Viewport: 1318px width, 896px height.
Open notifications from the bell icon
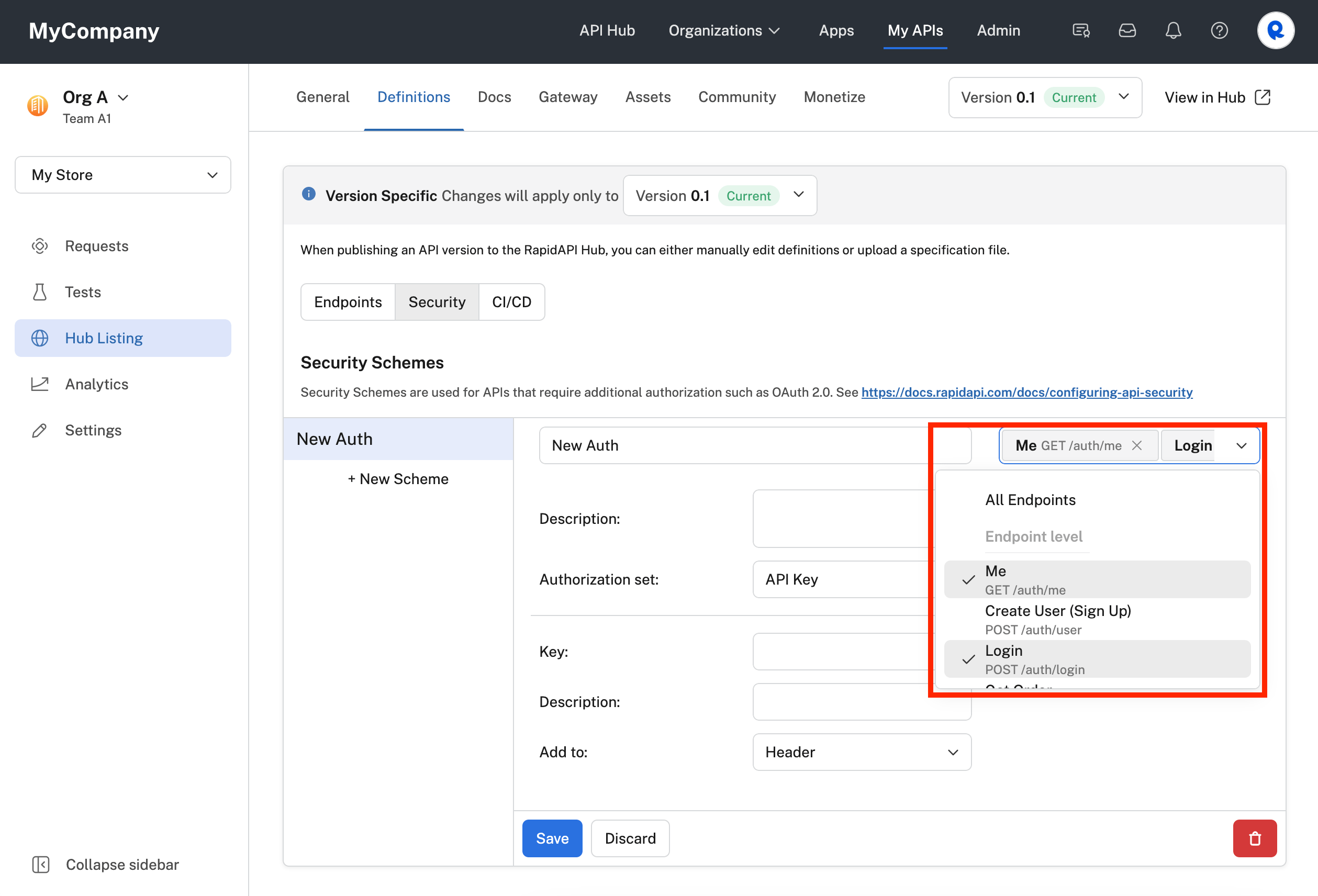(x=1174, y=31)
